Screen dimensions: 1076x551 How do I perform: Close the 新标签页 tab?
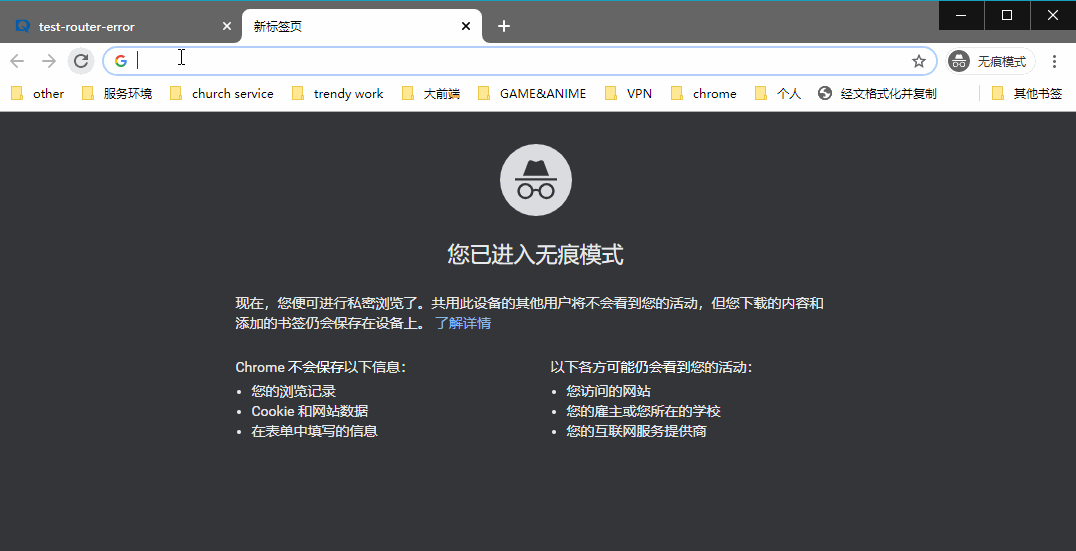tap(466, 26)
